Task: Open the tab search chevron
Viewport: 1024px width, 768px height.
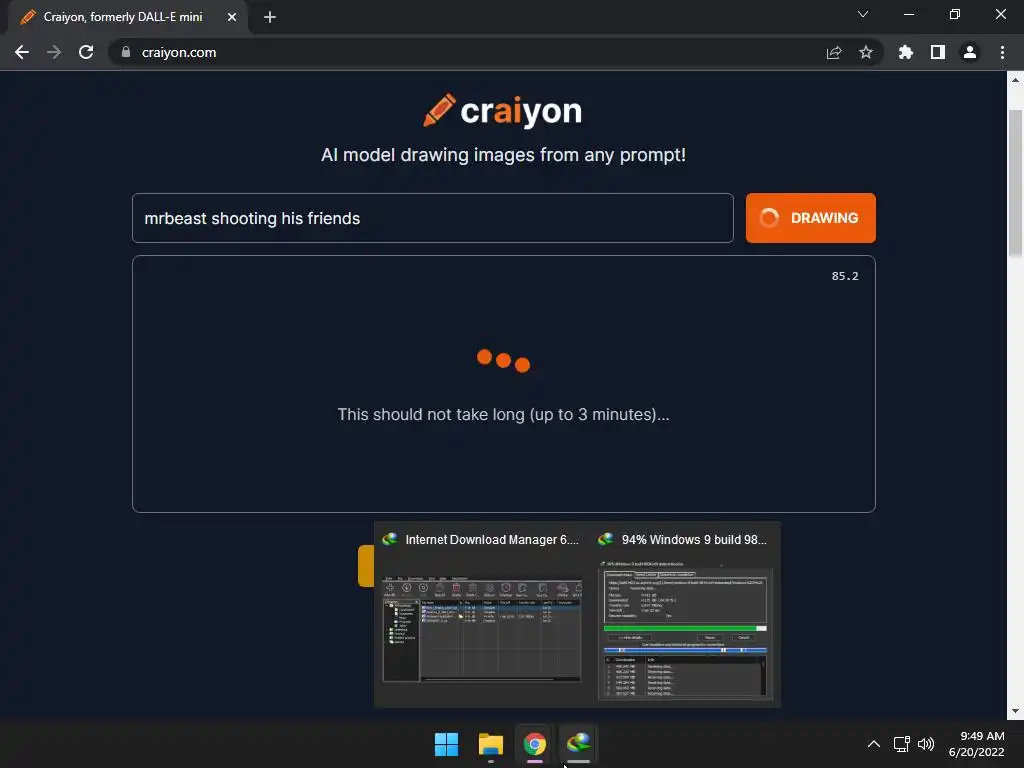Action: click(863, 14)
